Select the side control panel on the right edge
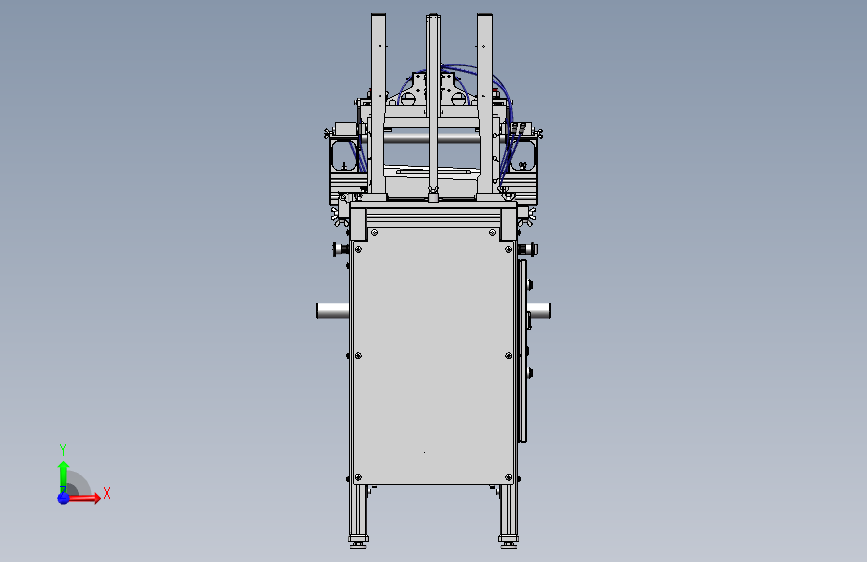The image size is (867, 562). pyautogui.click(x=523, y=351)
